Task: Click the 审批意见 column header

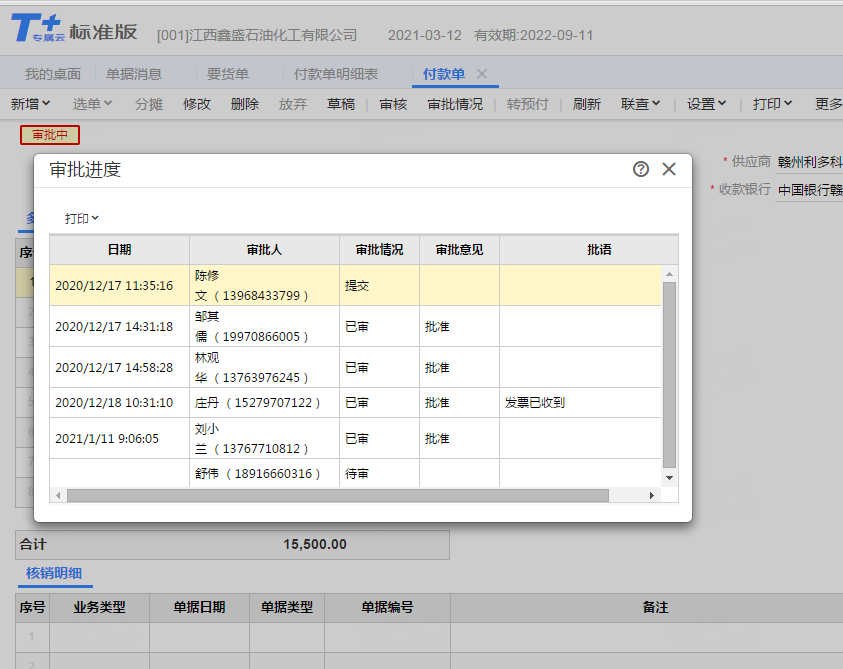Action: tap(459, 250)
